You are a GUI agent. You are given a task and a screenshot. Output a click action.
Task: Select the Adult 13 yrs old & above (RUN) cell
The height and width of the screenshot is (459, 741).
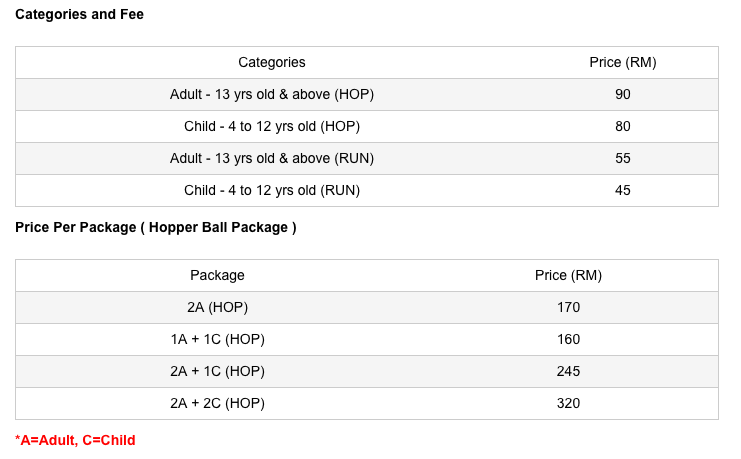click(x=272, y=158)
